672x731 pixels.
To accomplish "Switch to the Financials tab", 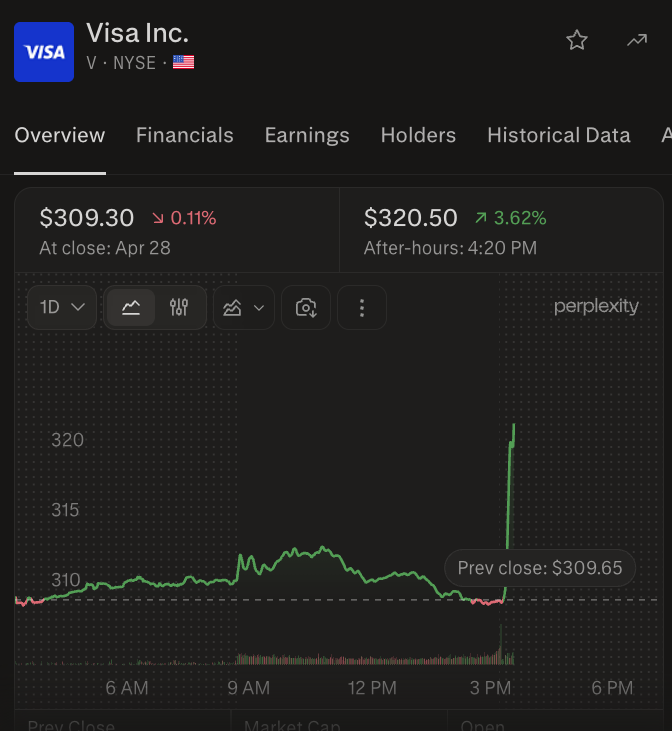I will pyautogui.click(x=185, y=135).
